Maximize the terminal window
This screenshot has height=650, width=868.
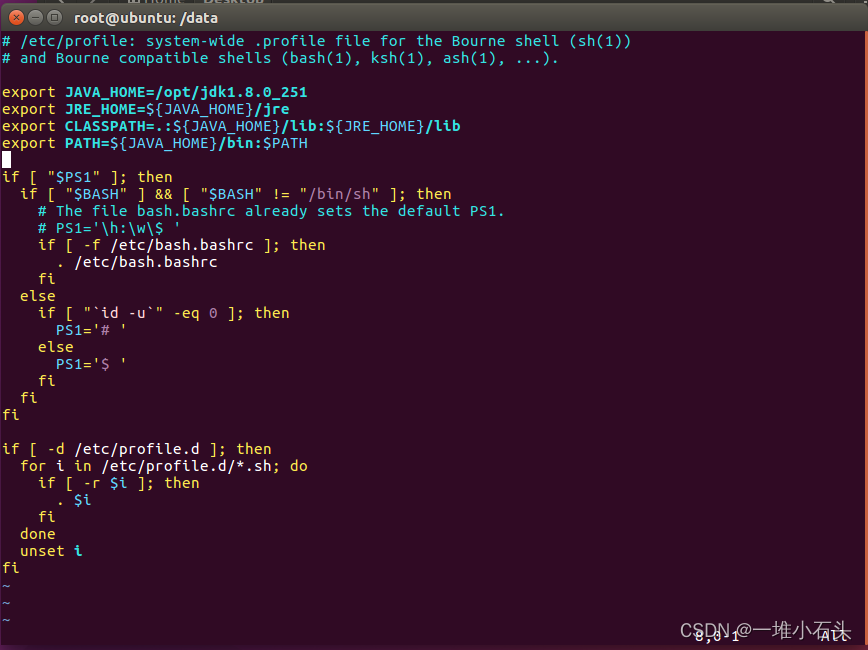point(54,18)
